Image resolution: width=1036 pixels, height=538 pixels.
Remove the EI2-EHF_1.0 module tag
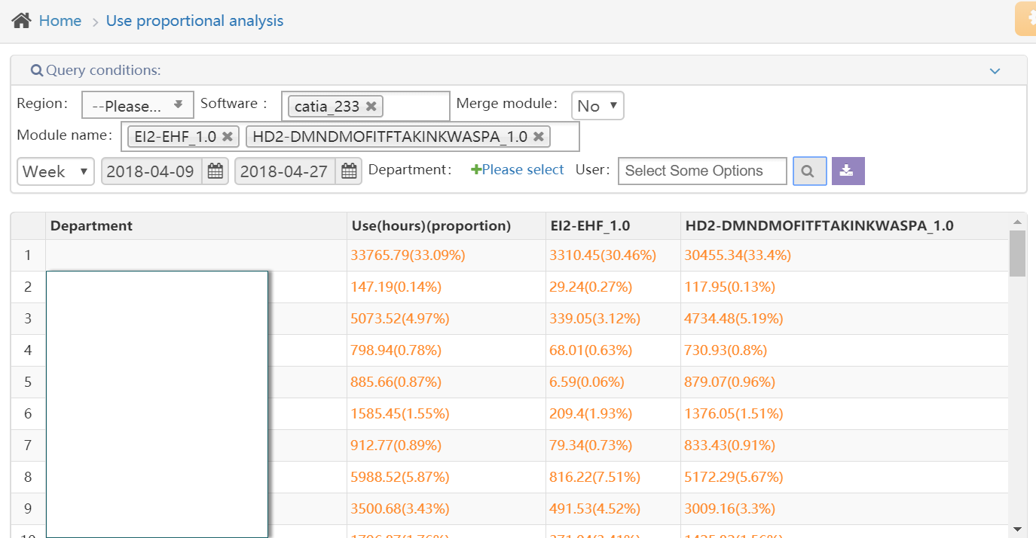click(227, 137)
